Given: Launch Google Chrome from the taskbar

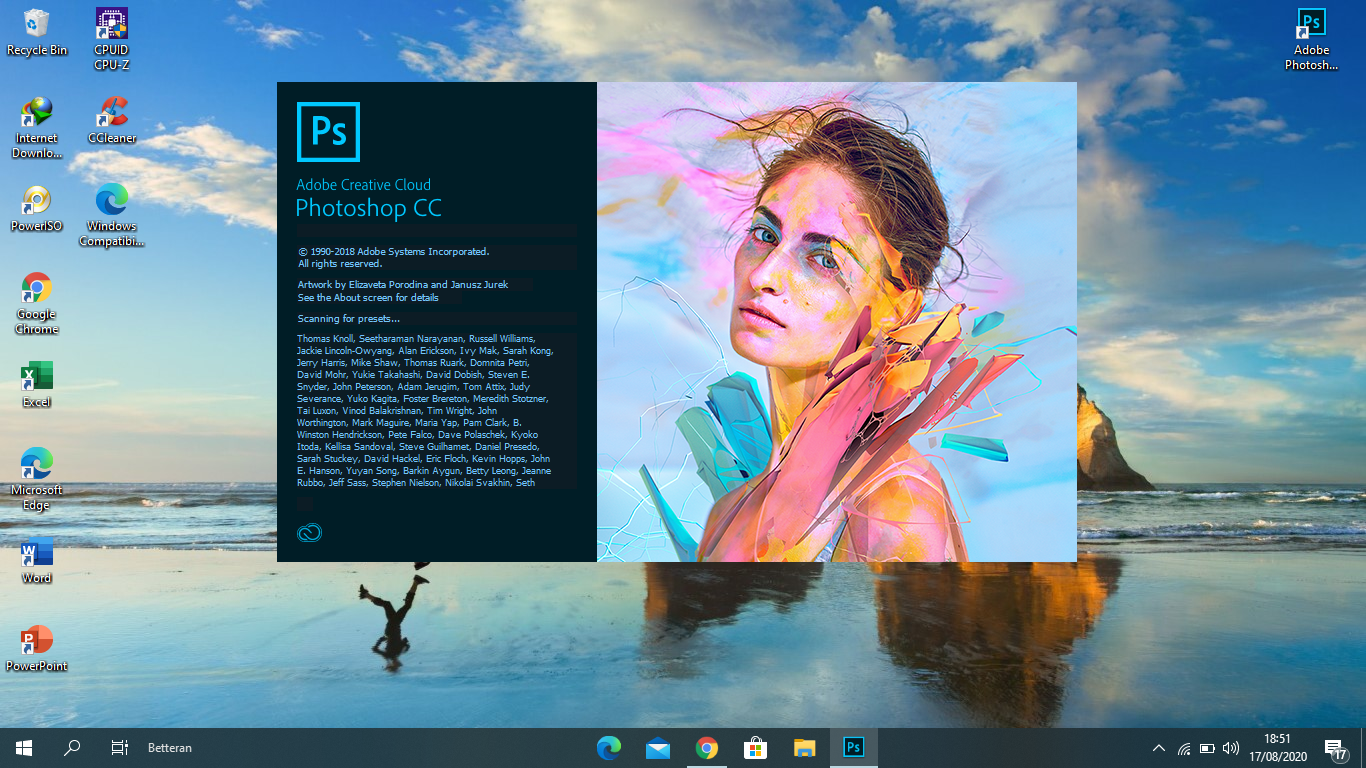Looking at the screenshot, I should 707,747.
